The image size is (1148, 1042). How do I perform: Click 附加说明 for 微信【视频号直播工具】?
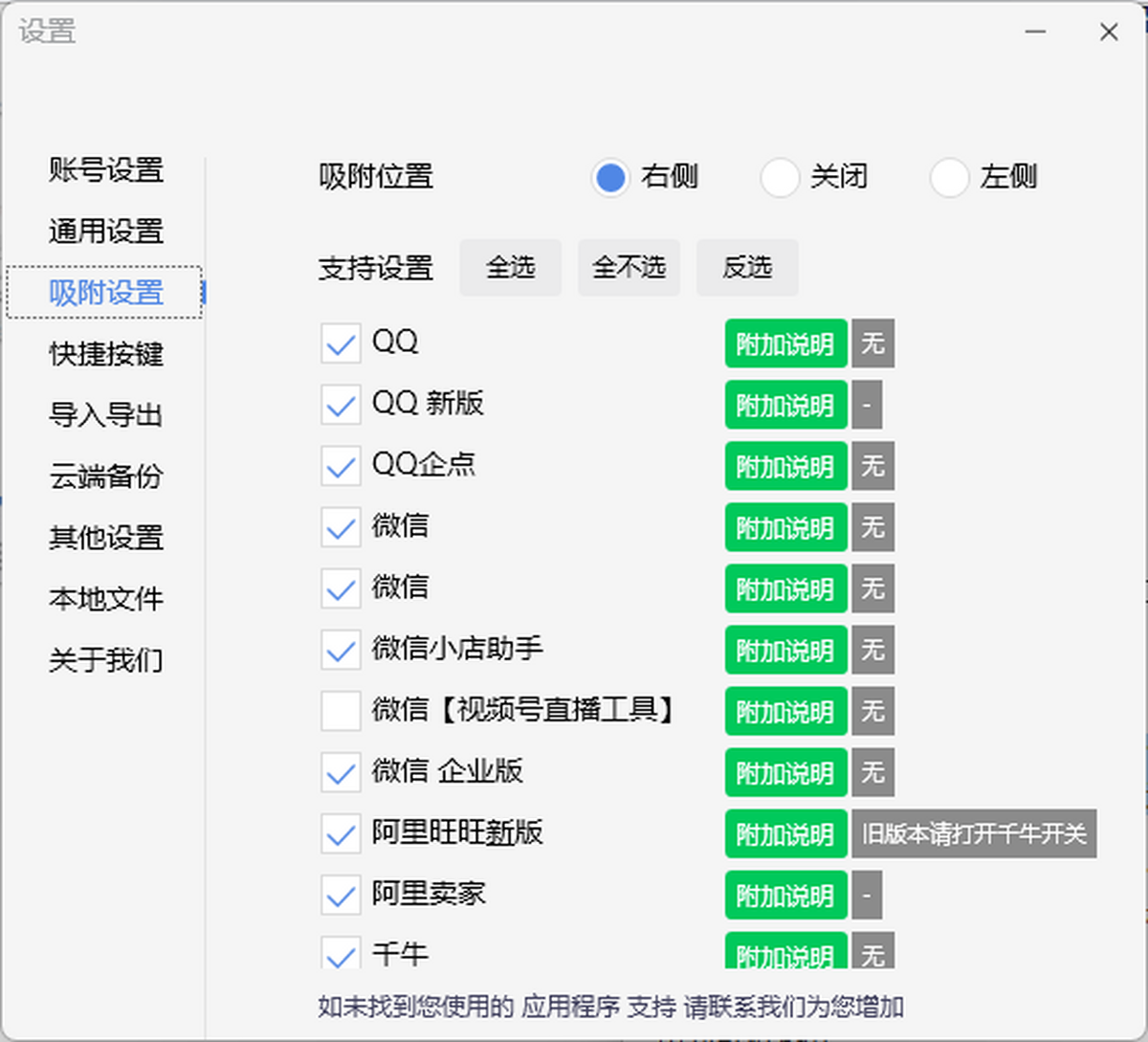click(785, 711)
